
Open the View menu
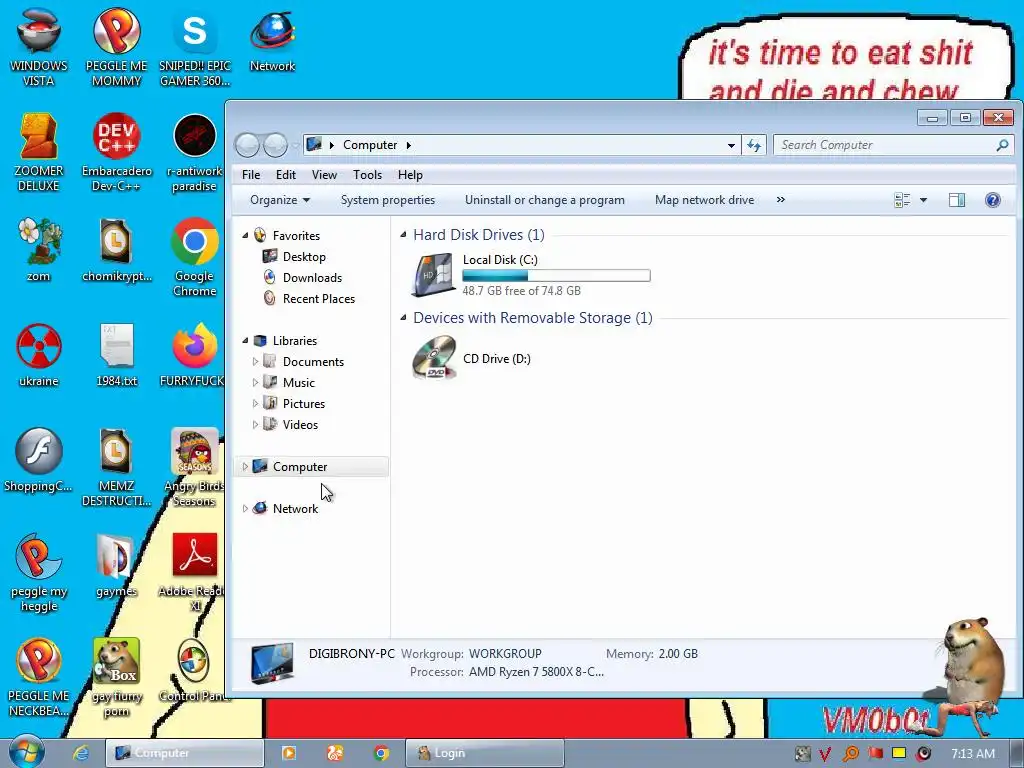tap(324, 175)
